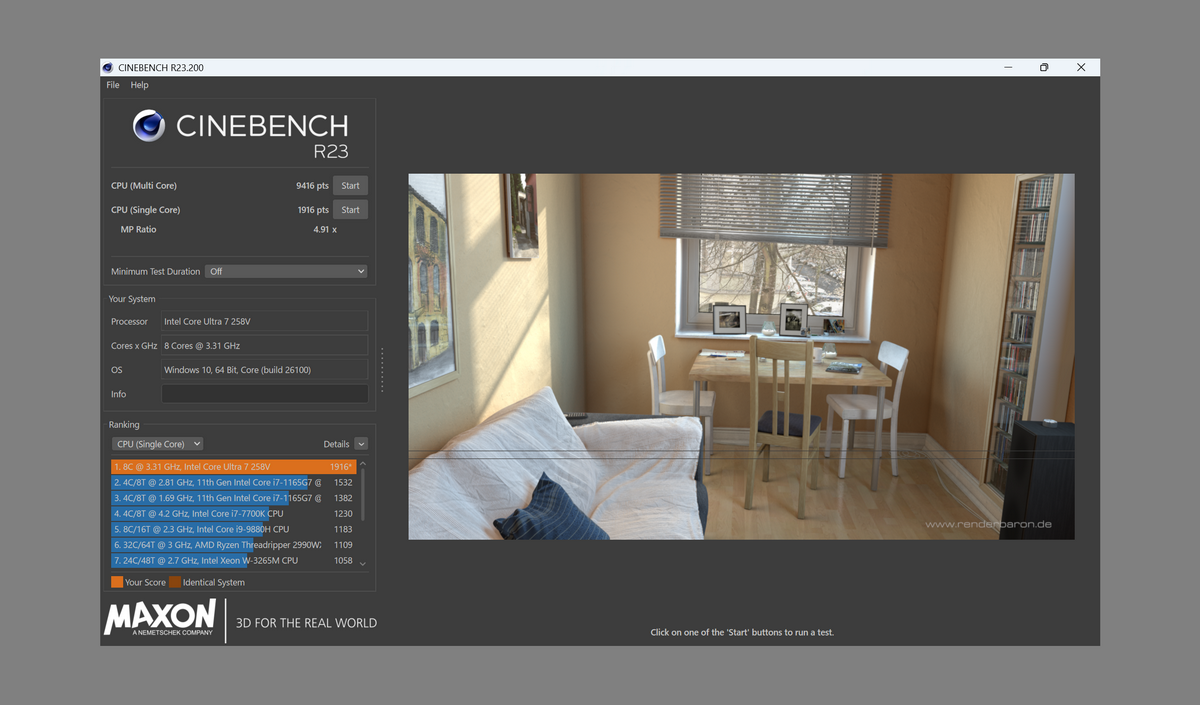Click the Info input field

265,394
